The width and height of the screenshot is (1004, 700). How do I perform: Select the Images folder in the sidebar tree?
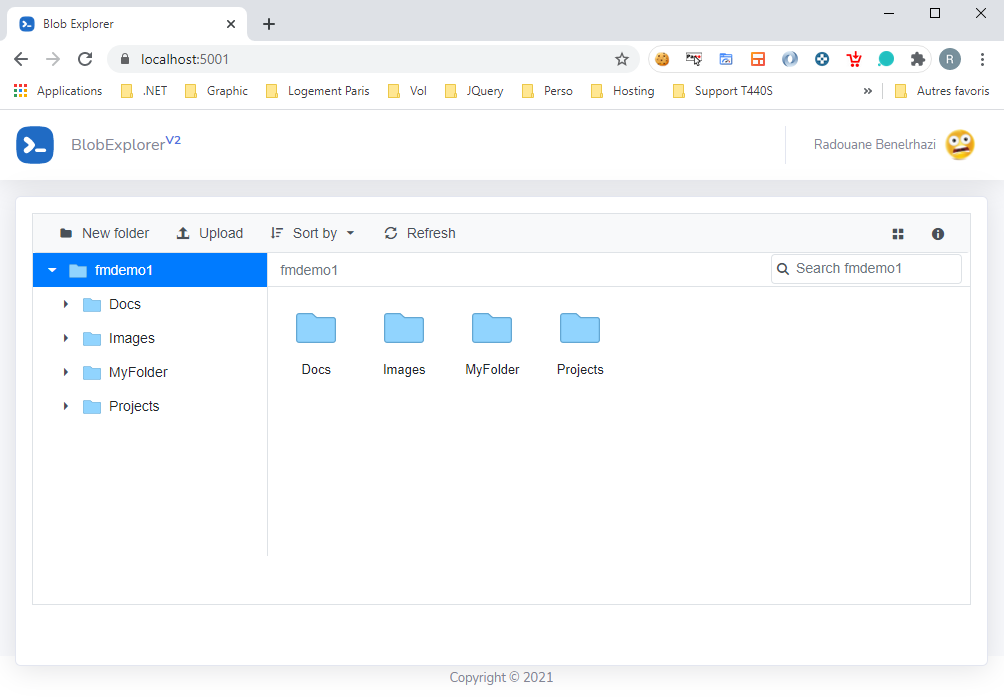tap(131, 338)
